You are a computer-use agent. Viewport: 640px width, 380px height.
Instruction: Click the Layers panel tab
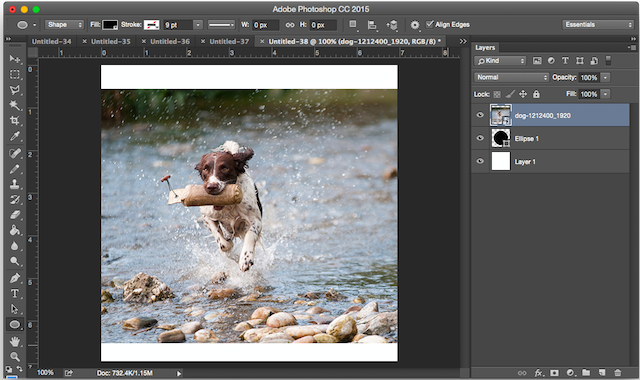pos(485,48)
